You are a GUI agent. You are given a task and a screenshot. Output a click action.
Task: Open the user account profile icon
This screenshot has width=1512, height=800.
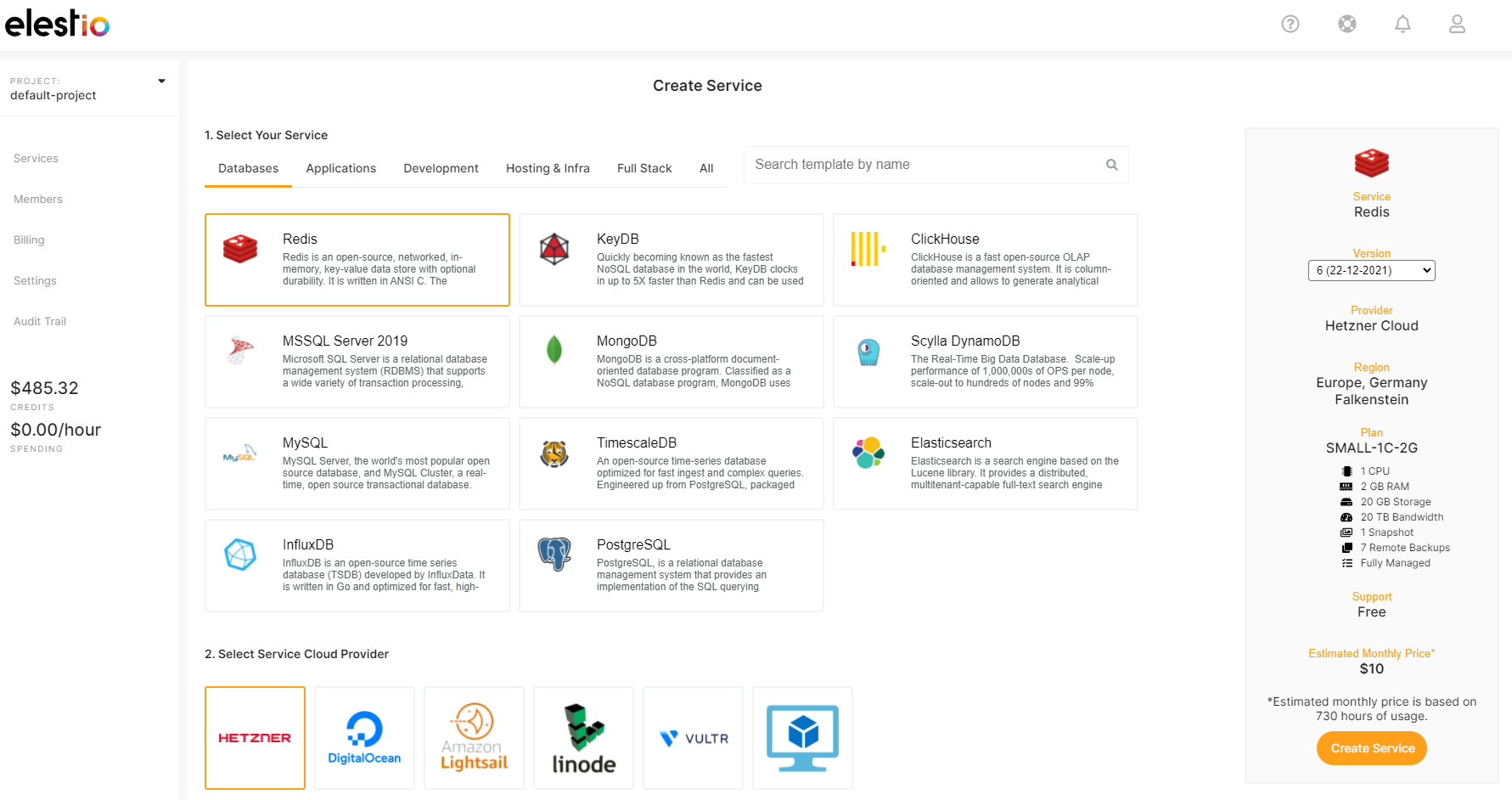point(1457,24)
